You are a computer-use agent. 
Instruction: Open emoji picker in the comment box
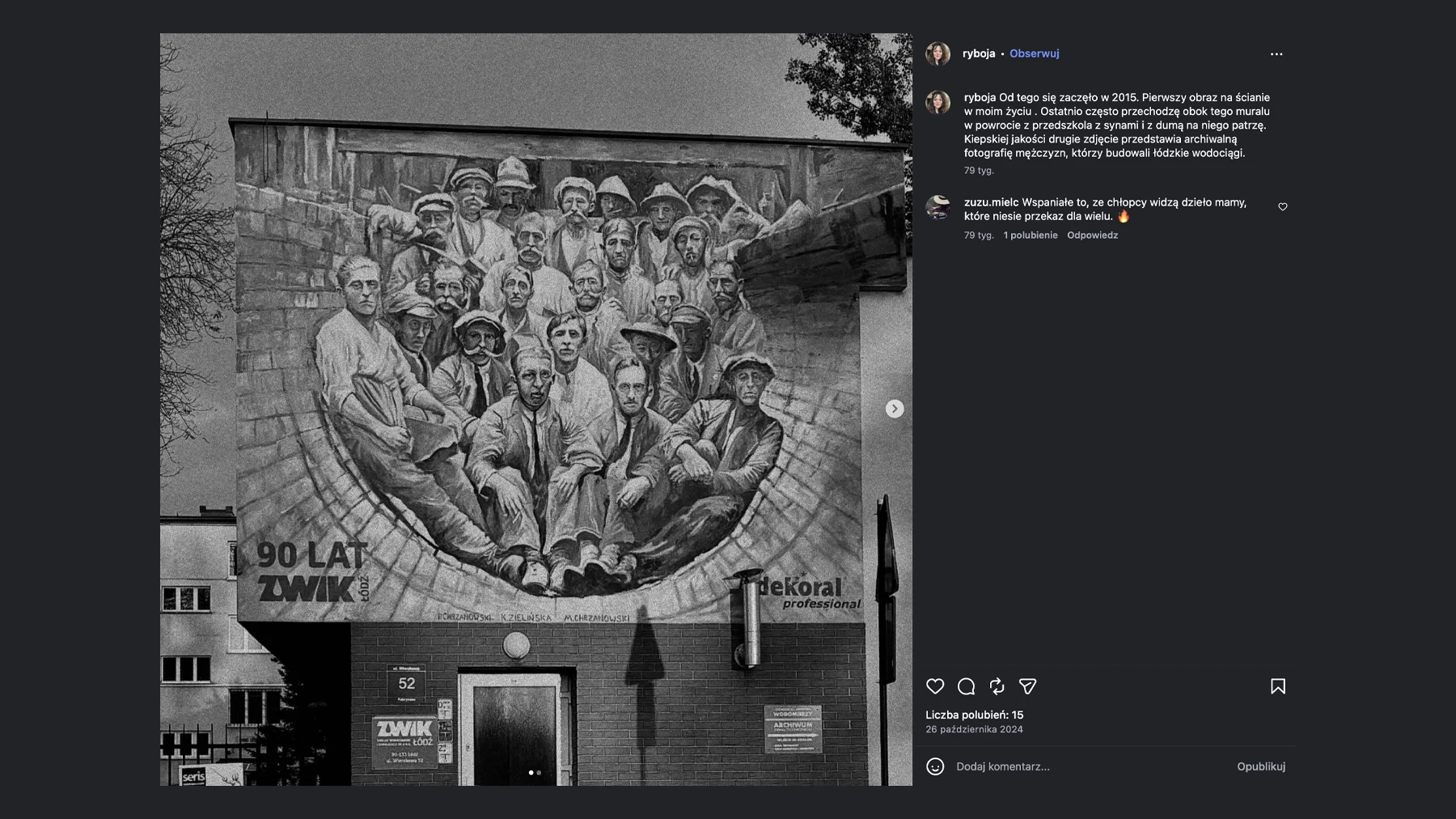[x=935, y=766]
